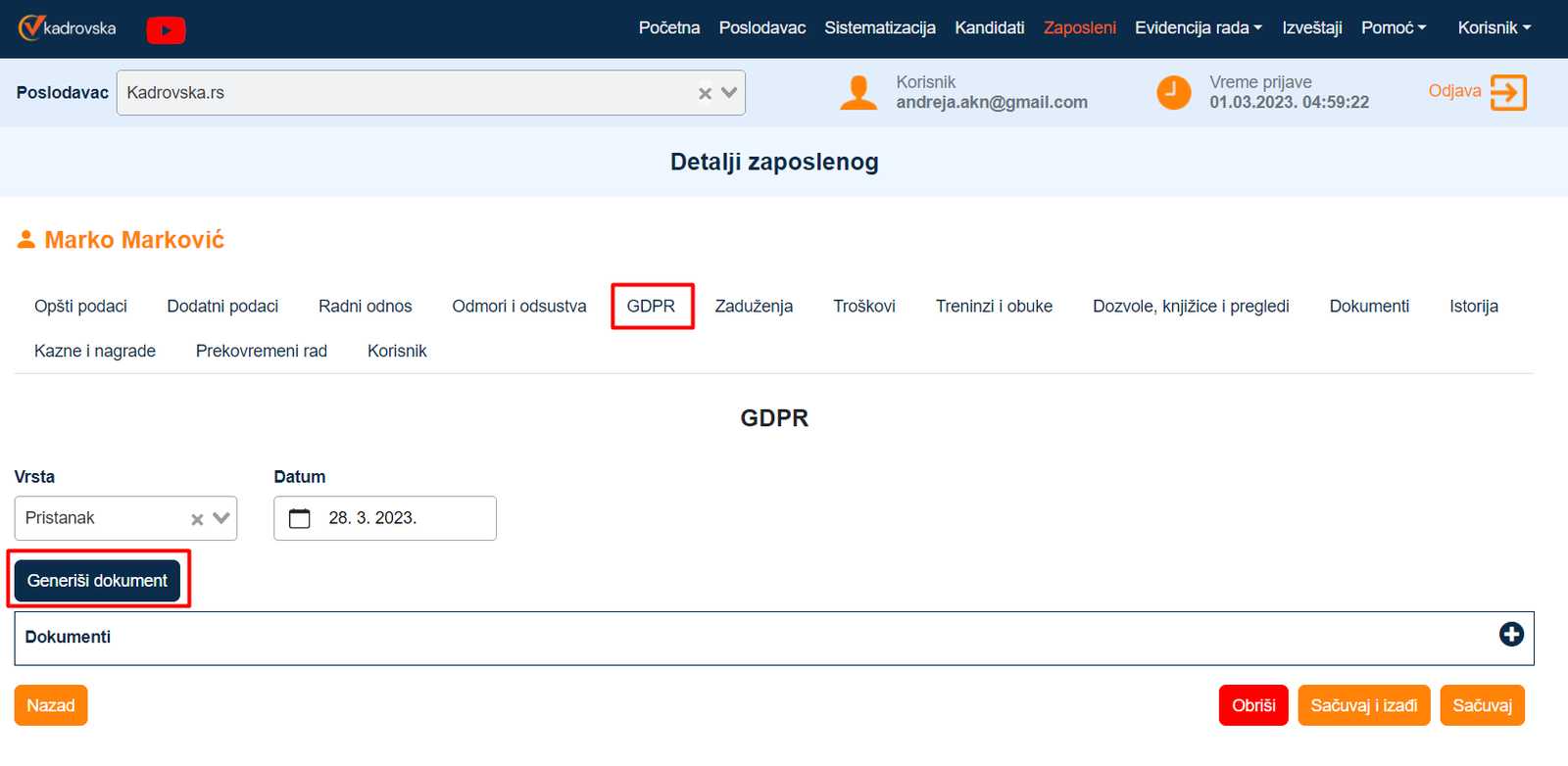Open the Evidencija rada menu

click(x=1198, y=28)
